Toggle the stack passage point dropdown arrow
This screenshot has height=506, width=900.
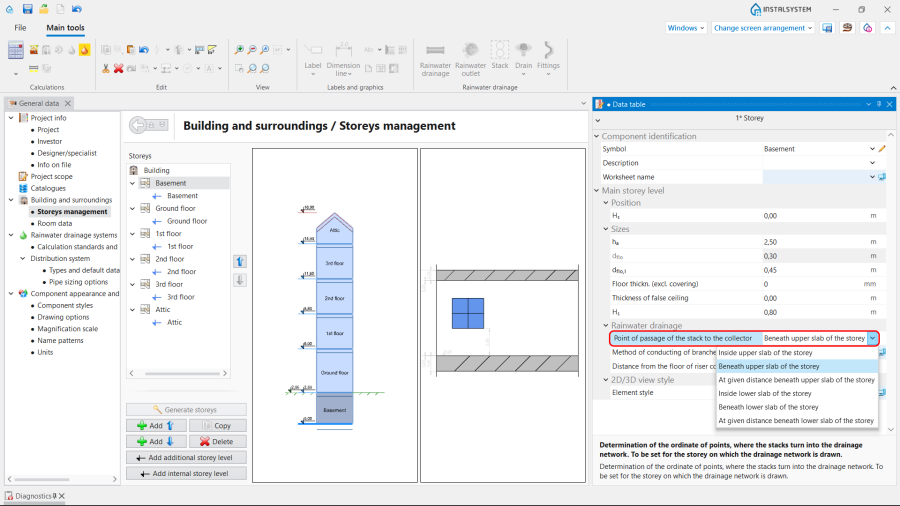pos(872,338)
